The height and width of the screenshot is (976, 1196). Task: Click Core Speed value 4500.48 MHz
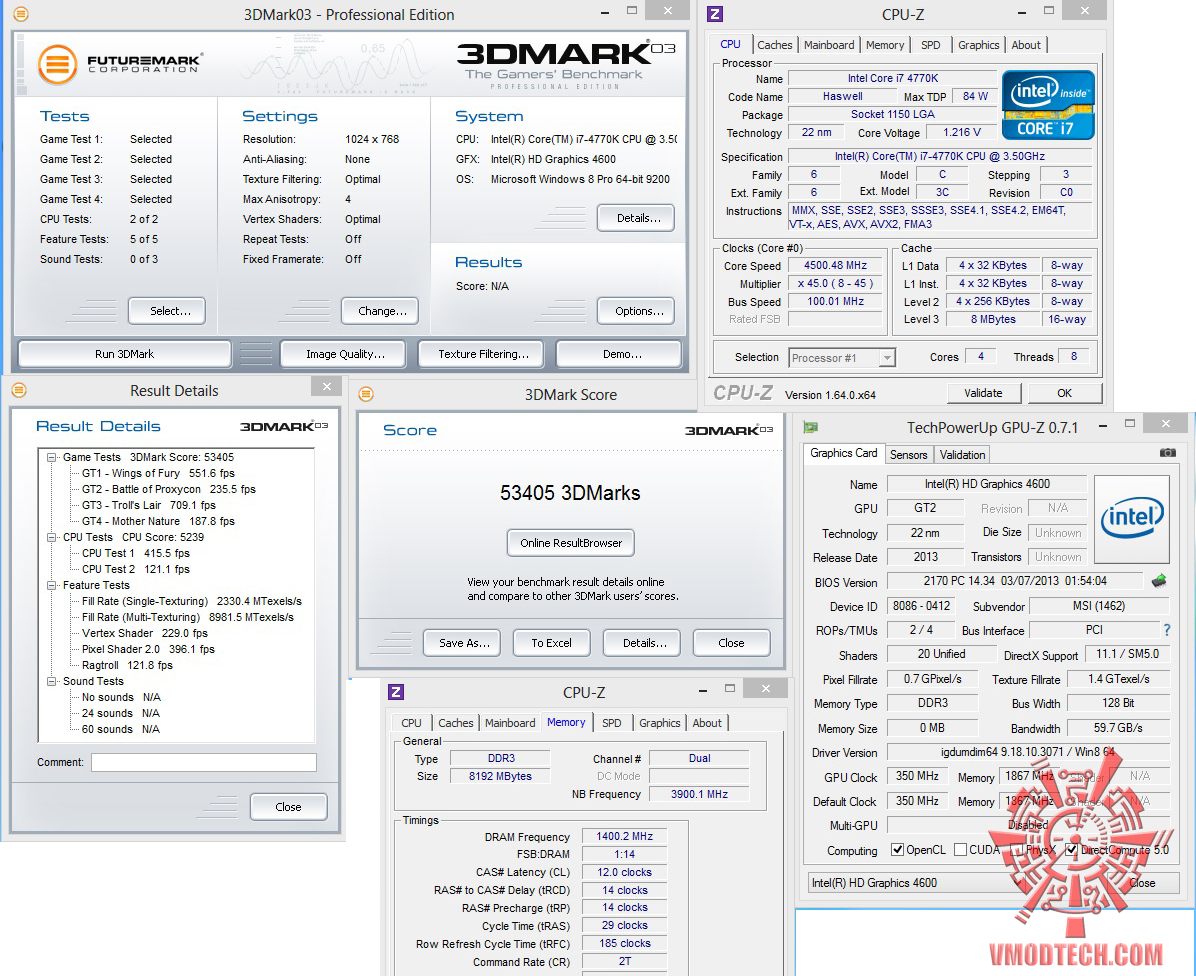click(835, 265)
